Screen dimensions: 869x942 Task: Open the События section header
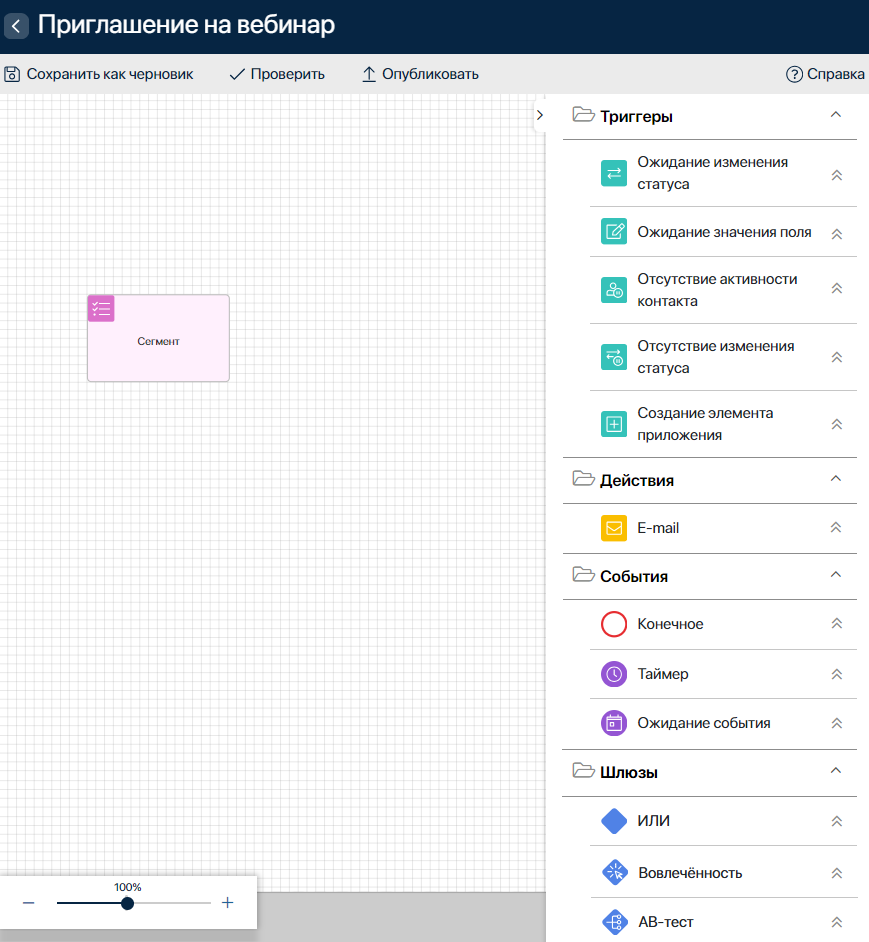pyautogui.click(x=709, y=576)
